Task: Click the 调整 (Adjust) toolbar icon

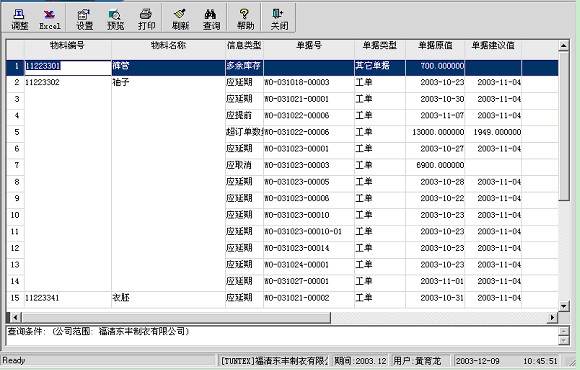Action: (x=19, y=18)
